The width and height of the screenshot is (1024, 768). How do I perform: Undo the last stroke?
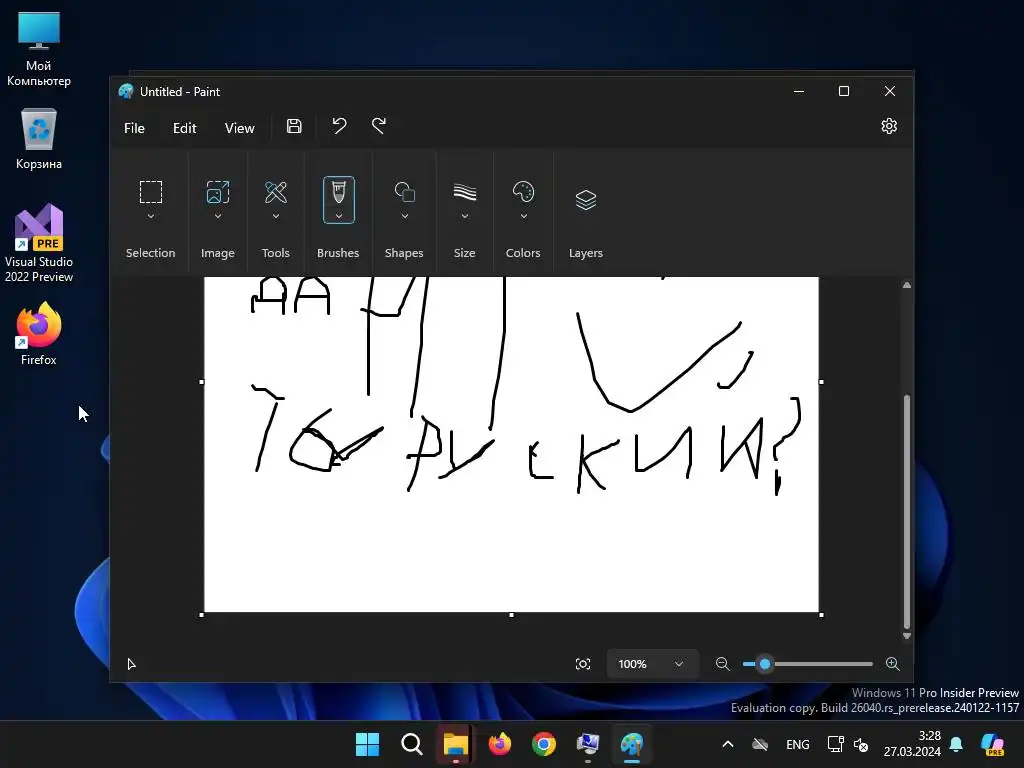[x=339, y=125]
